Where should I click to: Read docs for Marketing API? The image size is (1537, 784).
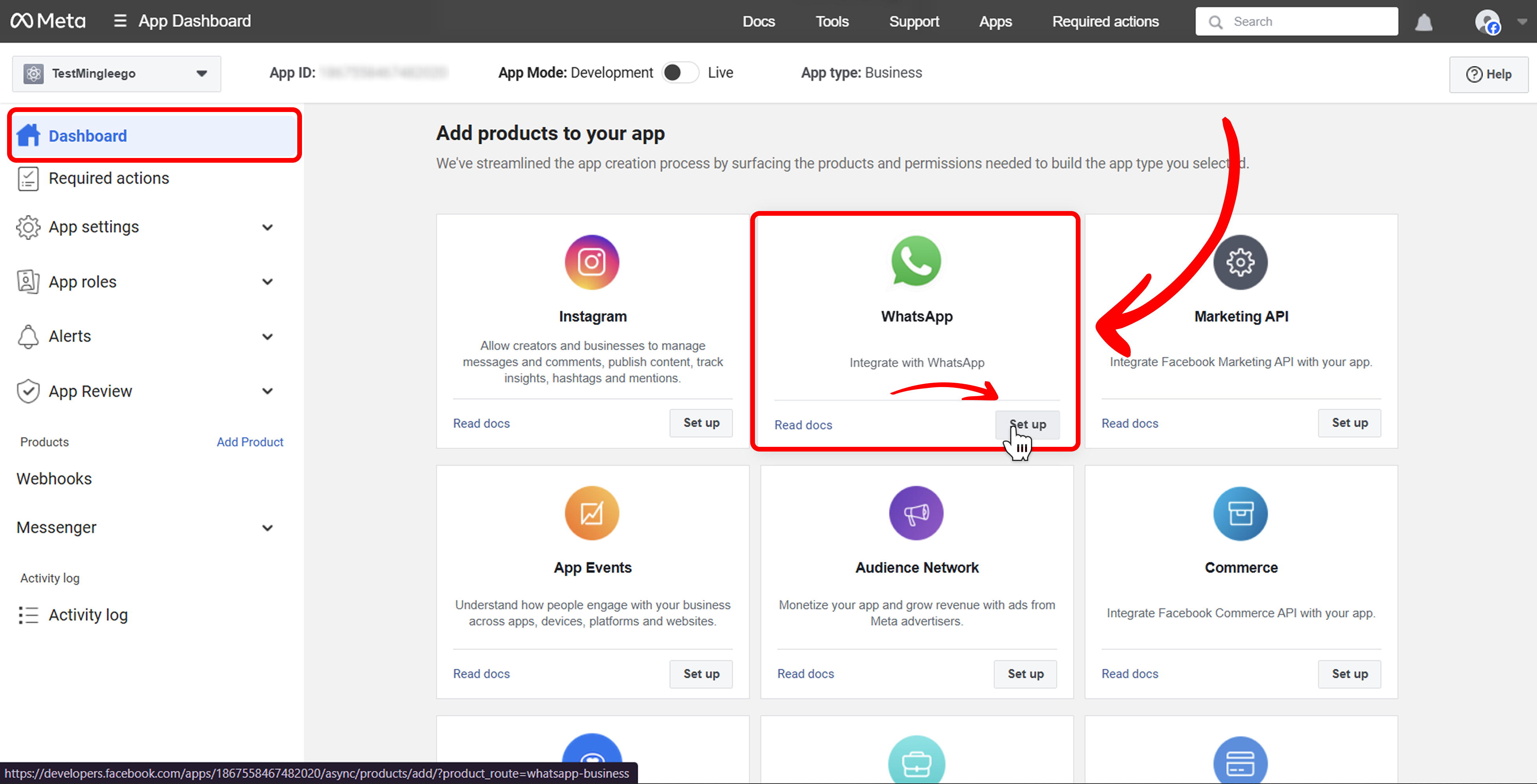click(1130, 423)
